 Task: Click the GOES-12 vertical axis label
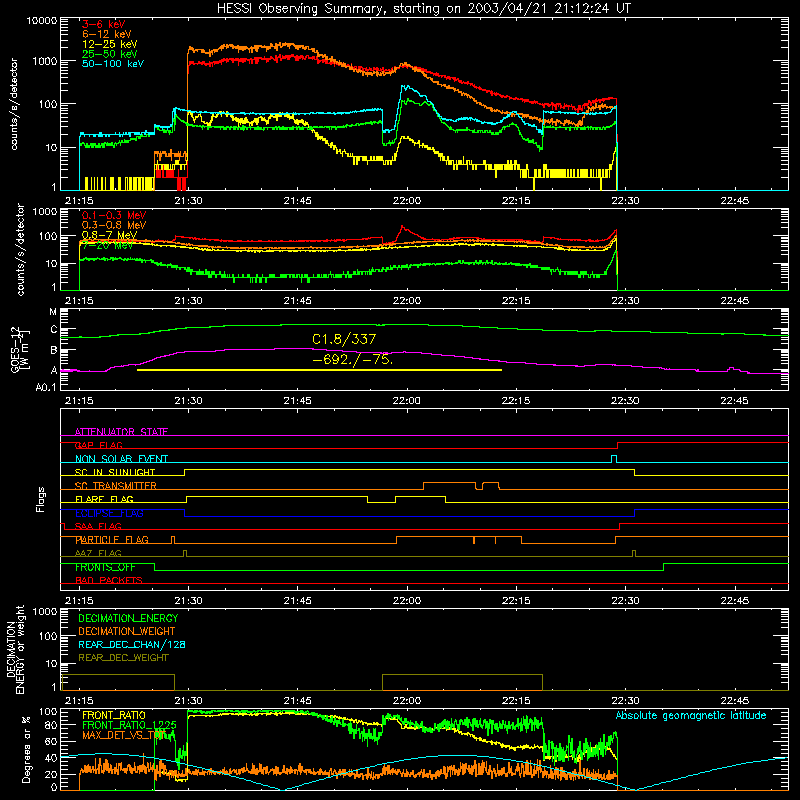point(20,350)
